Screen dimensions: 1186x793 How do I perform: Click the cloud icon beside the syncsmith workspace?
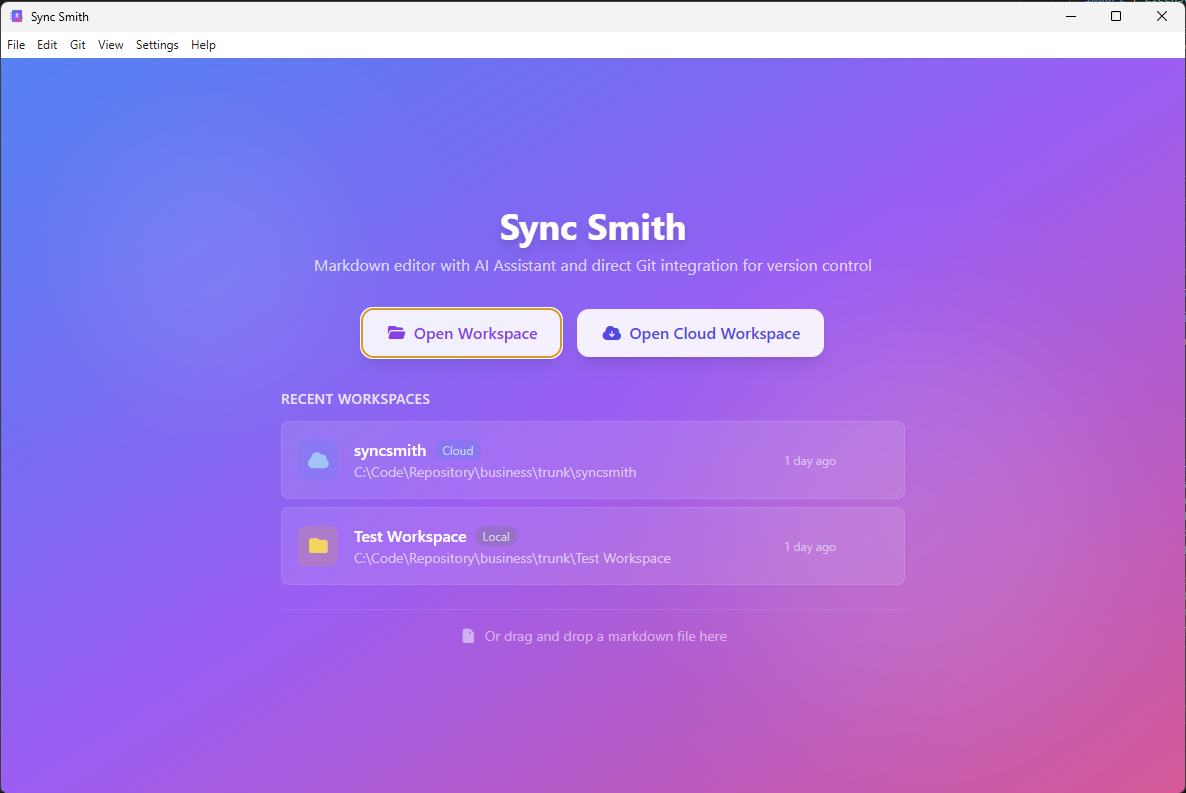pyautogui.click(x=318, y=460)
